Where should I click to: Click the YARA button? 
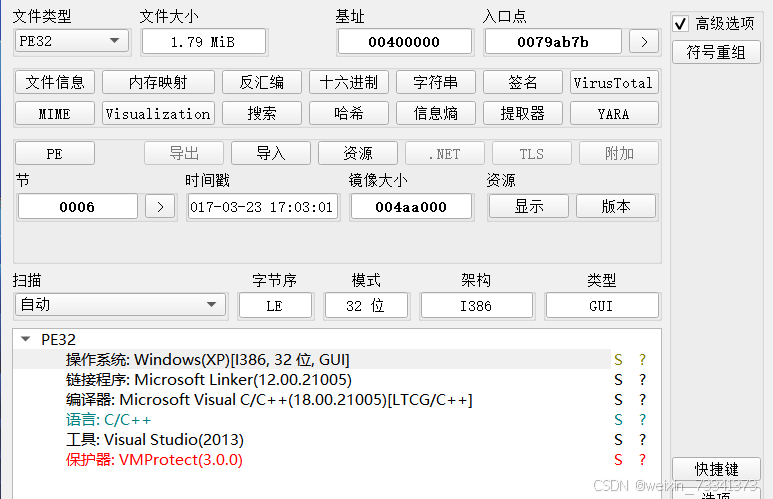614,113
